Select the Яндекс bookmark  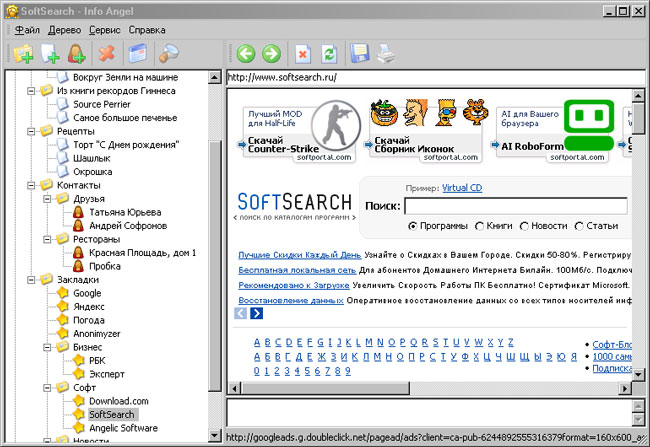point(88,307)
